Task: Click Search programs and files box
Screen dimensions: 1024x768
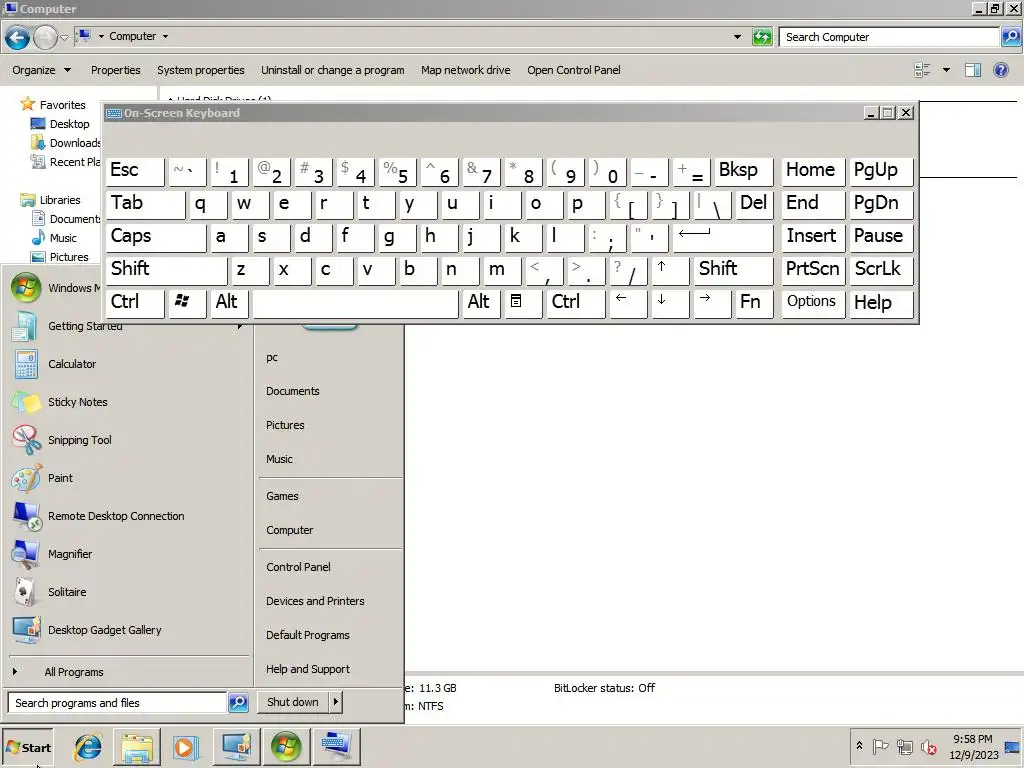Action: click(117, 703)
